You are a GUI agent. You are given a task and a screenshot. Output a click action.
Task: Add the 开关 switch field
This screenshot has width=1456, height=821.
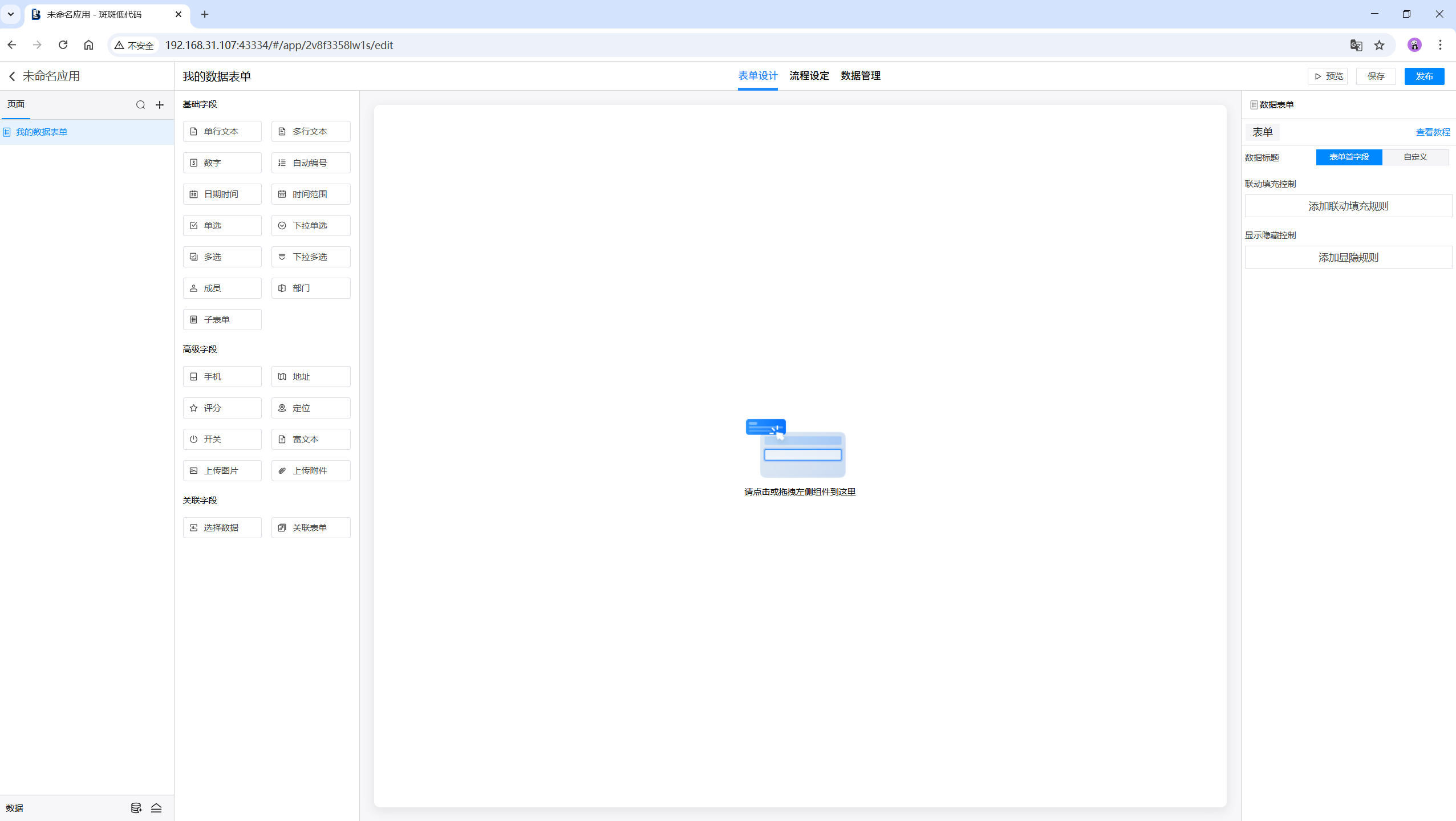222,439
